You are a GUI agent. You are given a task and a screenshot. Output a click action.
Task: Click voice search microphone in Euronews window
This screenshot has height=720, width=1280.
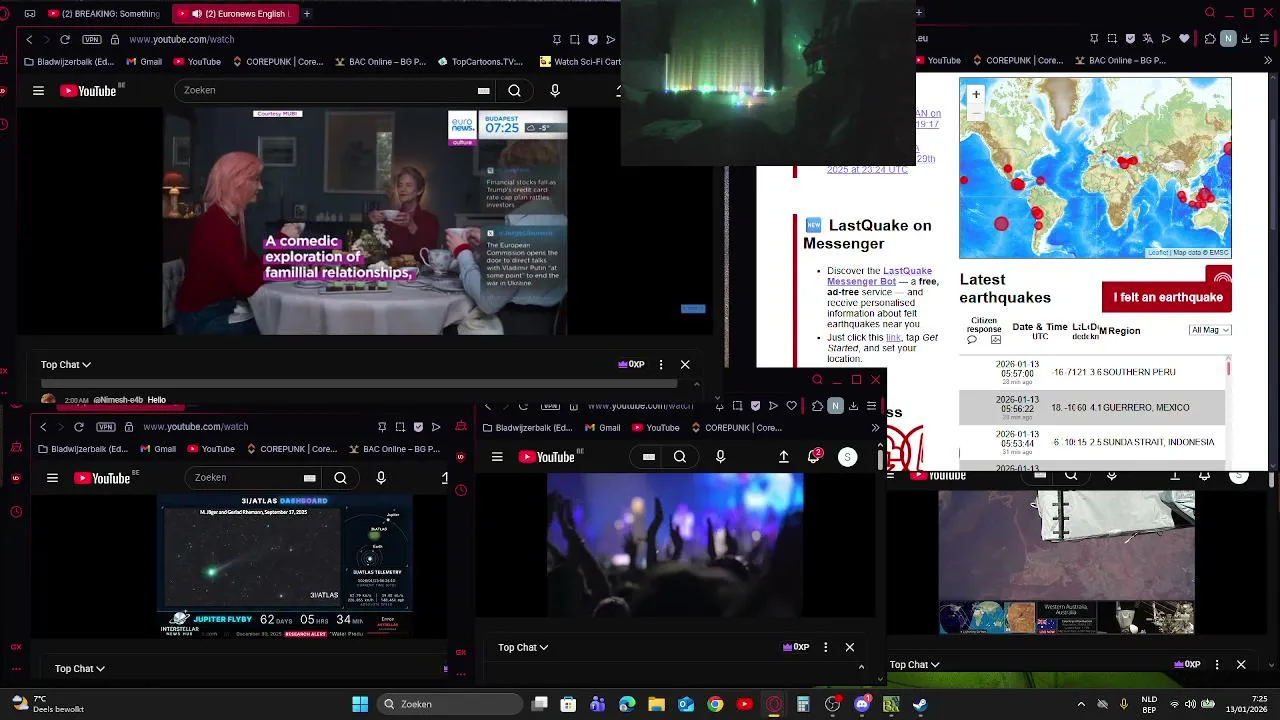pos(555,90)
